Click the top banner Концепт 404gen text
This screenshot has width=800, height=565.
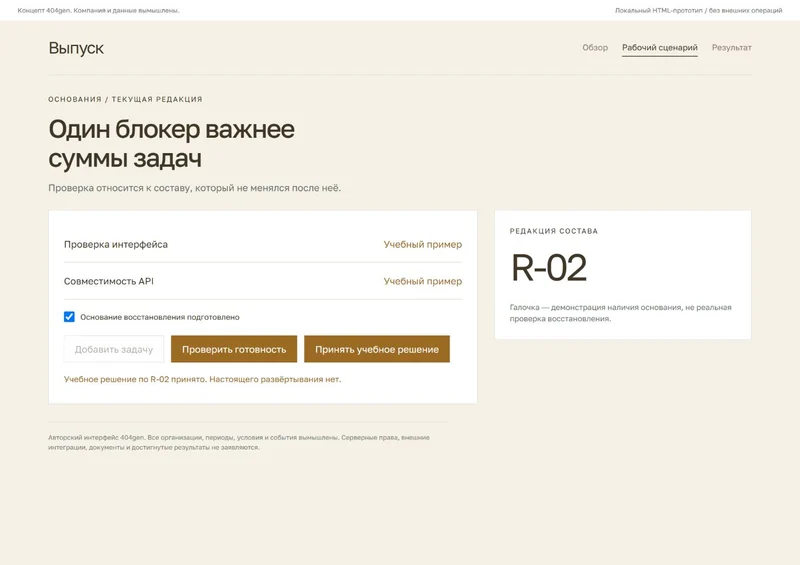98,10
